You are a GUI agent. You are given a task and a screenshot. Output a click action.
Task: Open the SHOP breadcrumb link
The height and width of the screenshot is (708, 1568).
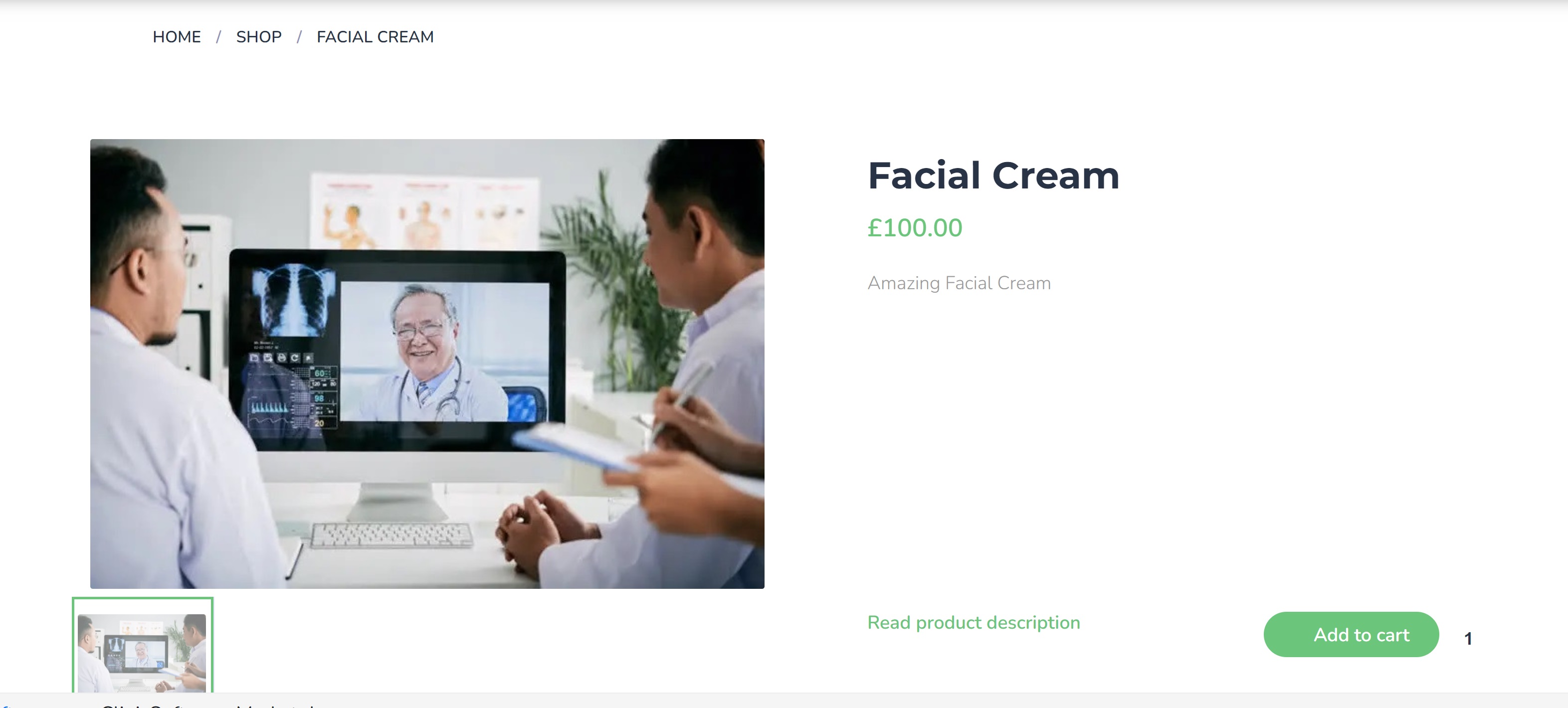259,37
